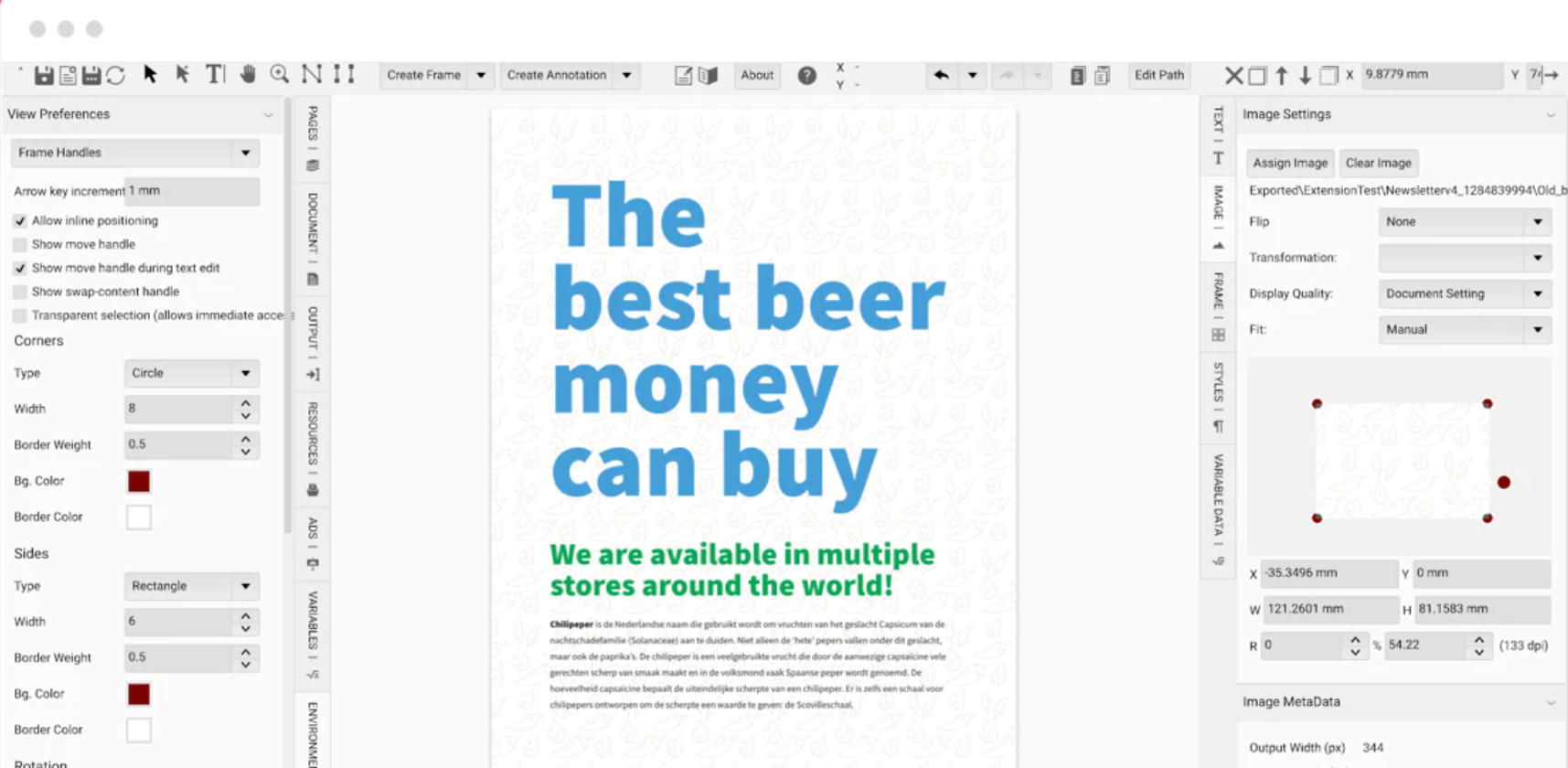Switch to the OUTPUT side tab
Screen dimensions: 1568x768
pyautogui.click(x=313, y=343)
